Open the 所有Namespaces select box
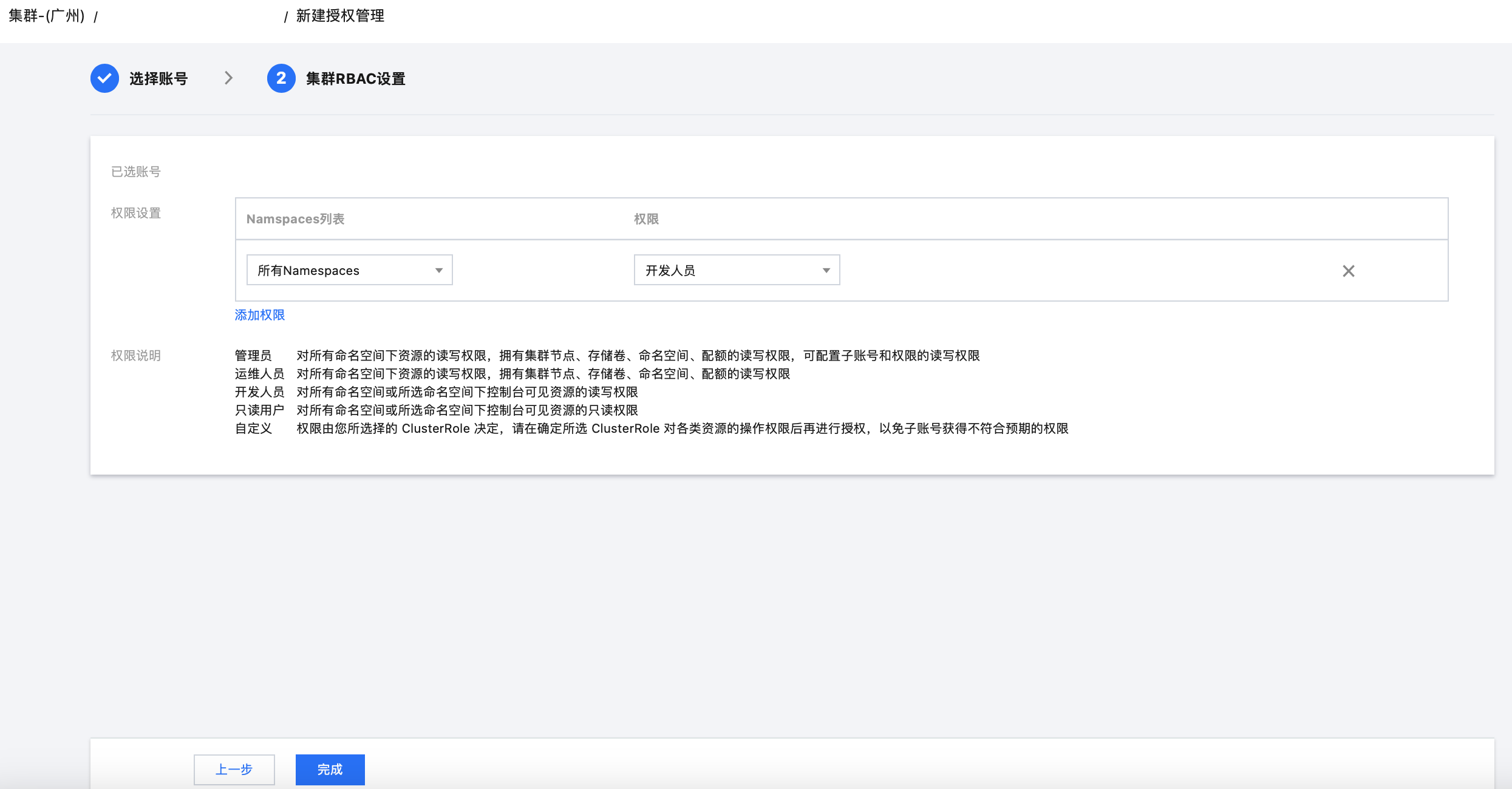 340,270
